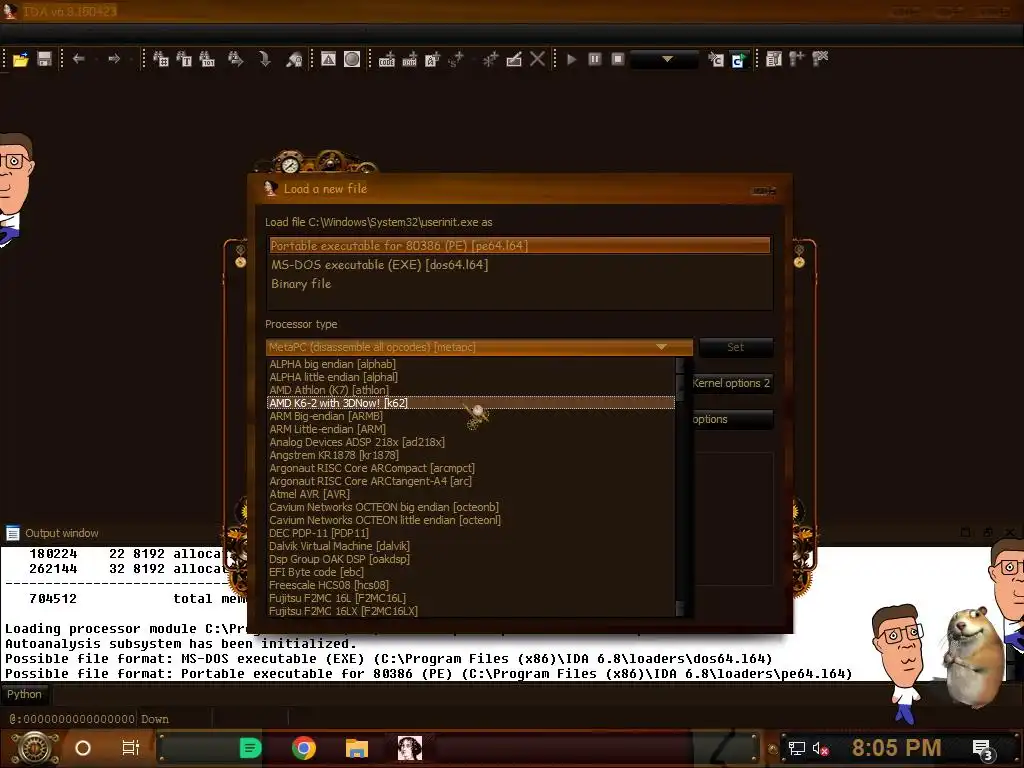Click the plus-pin toolbar icon
The image size is (1024, 768).
[797, 59]
